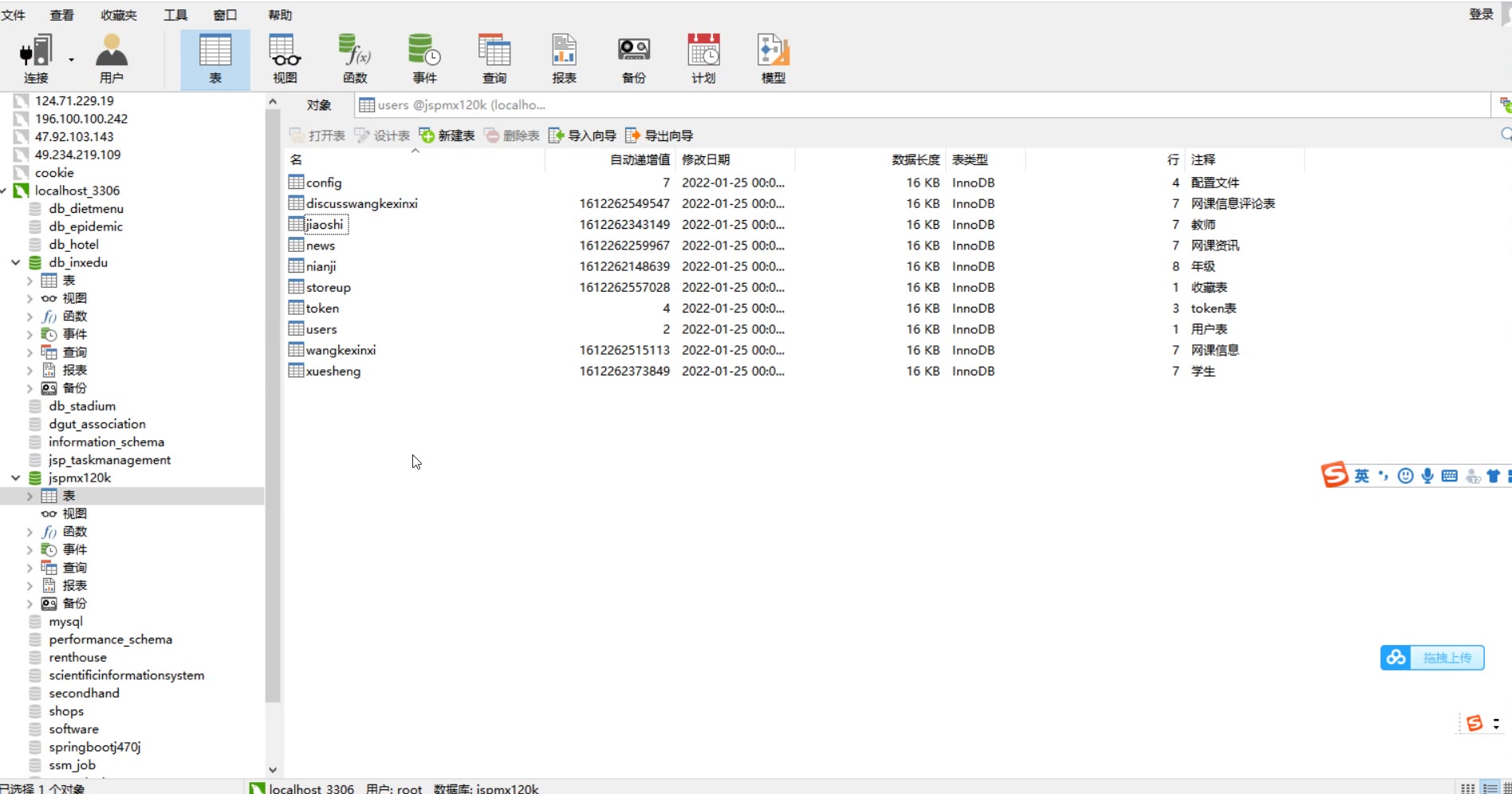Collapse the db_inxedu database
The width and height of the screenshot is (1512, 794).
pyautogui.click(x=15, y=262)
